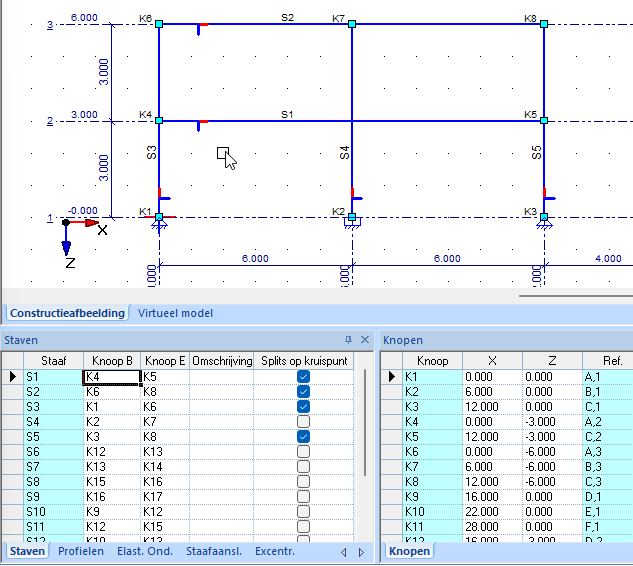Image resolution: width=633 pixels, height=566 pixels.
Task: Select node K6 in drawing
Action: pyautogui.click(x=159, y=24)
